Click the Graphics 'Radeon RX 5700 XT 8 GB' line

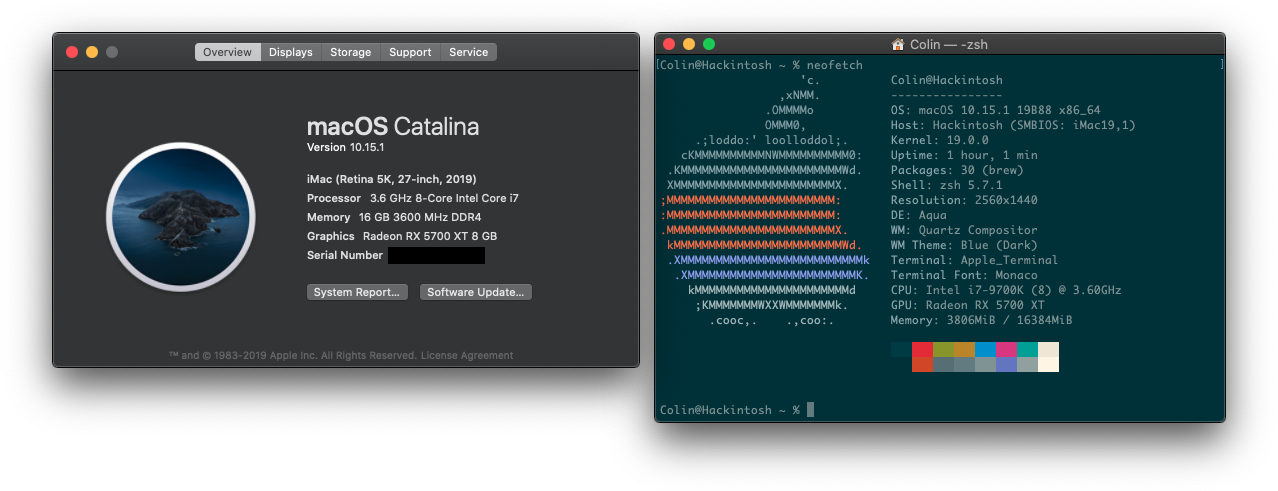pos(402,236)
